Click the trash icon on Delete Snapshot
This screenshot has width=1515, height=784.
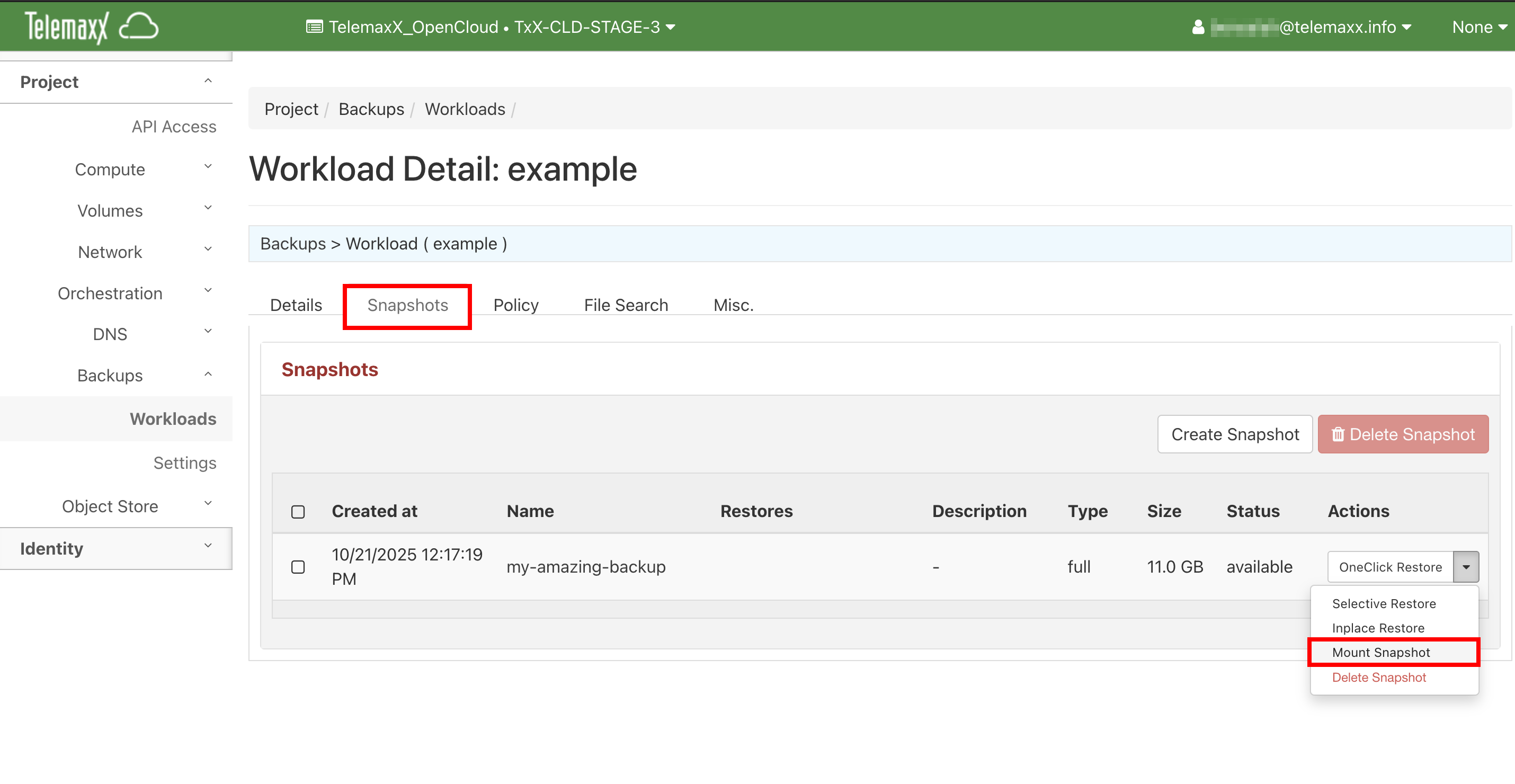pos(1338,434)
